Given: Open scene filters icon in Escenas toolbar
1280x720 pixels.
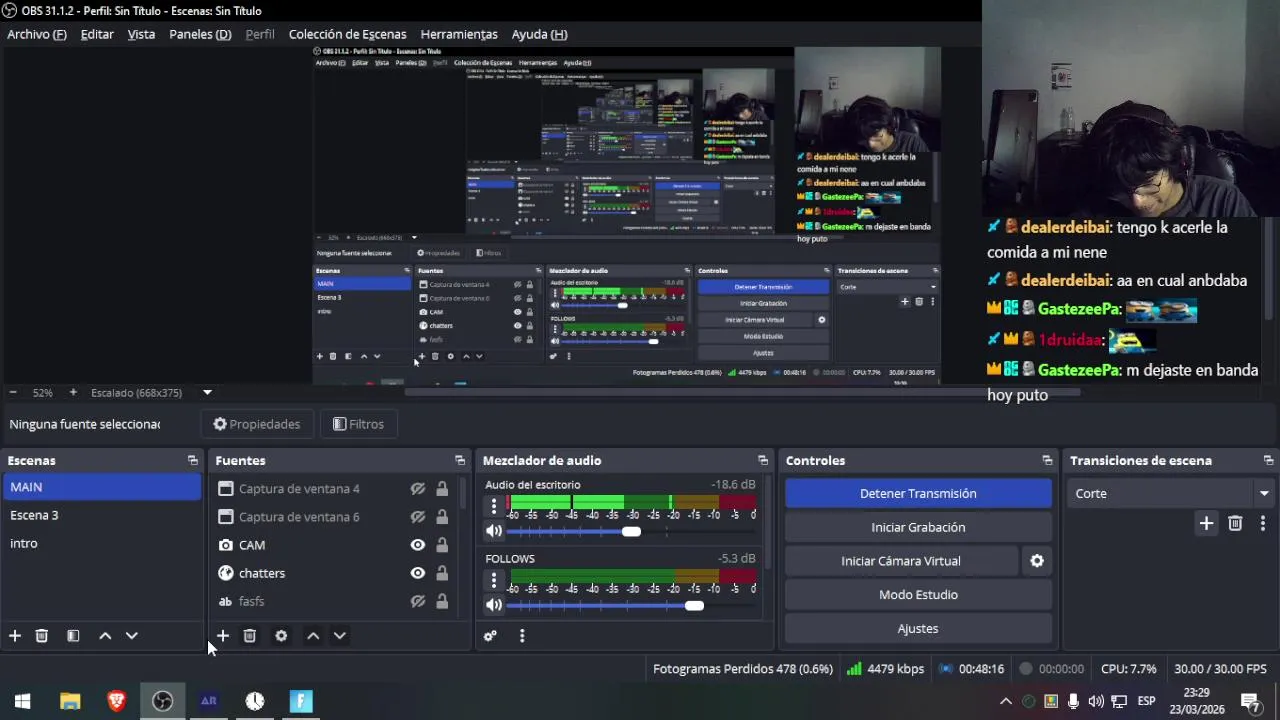Looking at the screenshot, I should tap(73, 636).
